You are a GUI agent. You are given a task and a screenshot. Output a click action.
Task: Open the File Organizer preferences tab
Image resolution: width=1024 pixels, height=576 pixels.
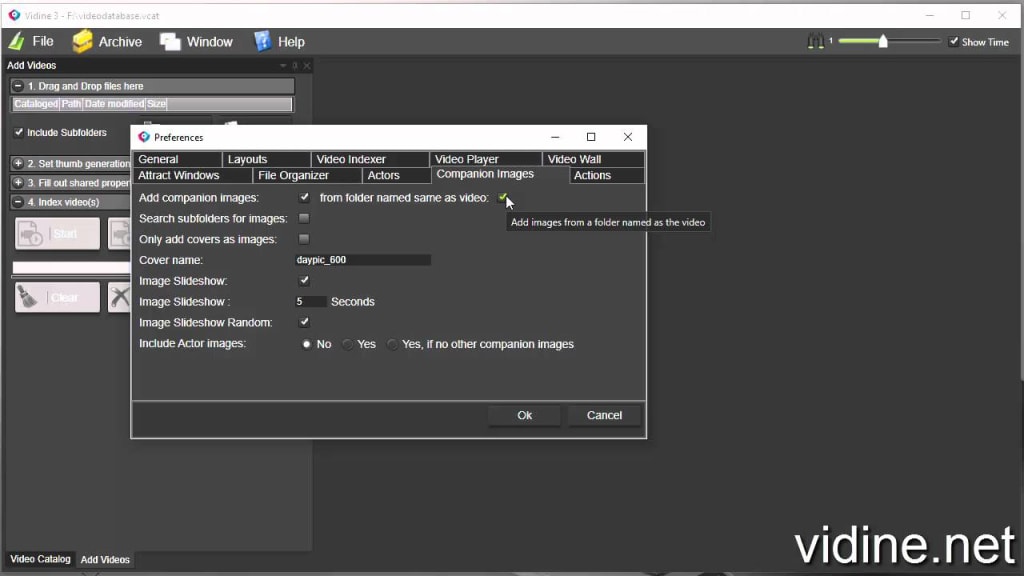click(x=307, y=176)
